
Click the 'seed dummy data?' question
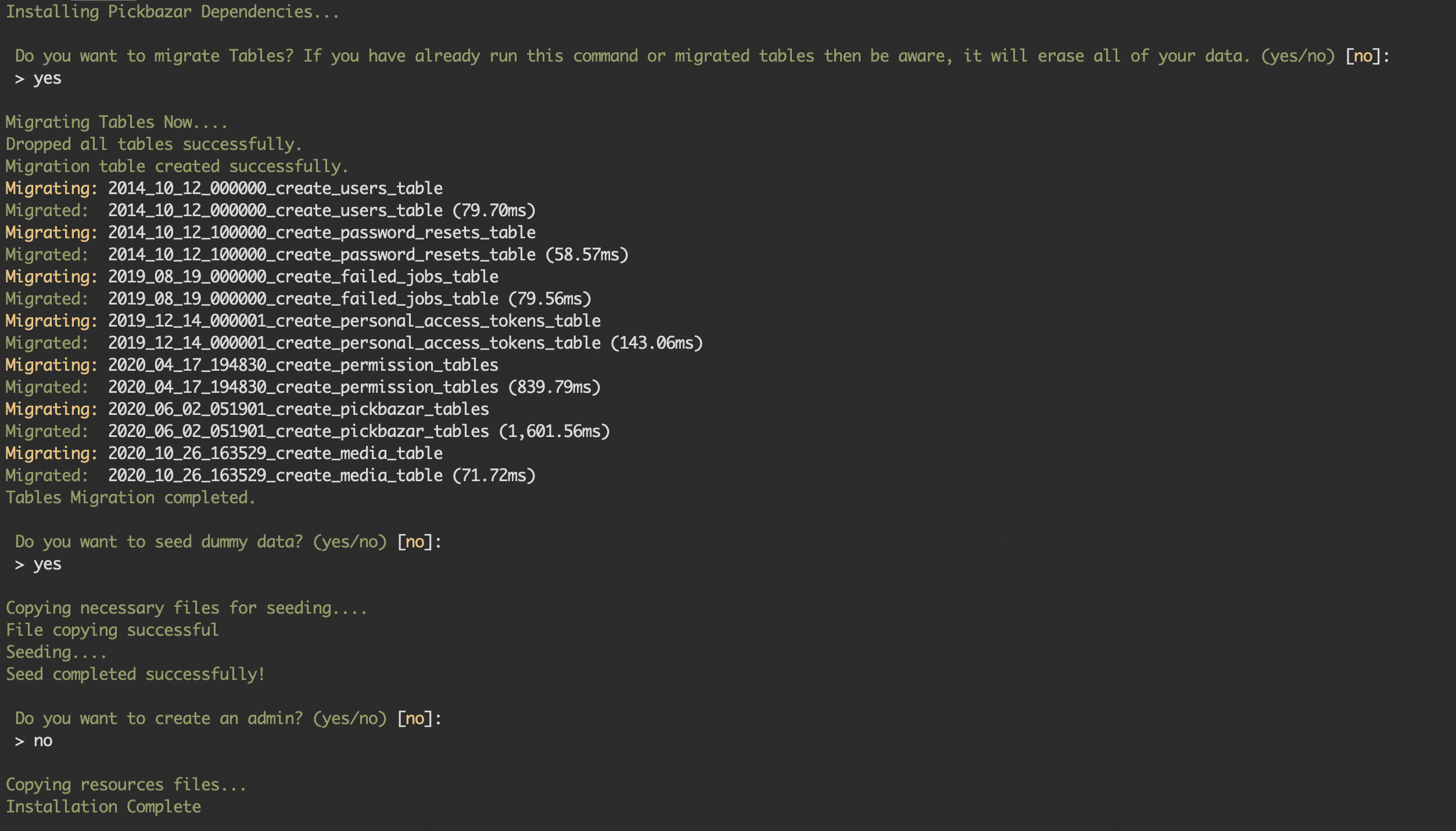click(x=228, y=542)
